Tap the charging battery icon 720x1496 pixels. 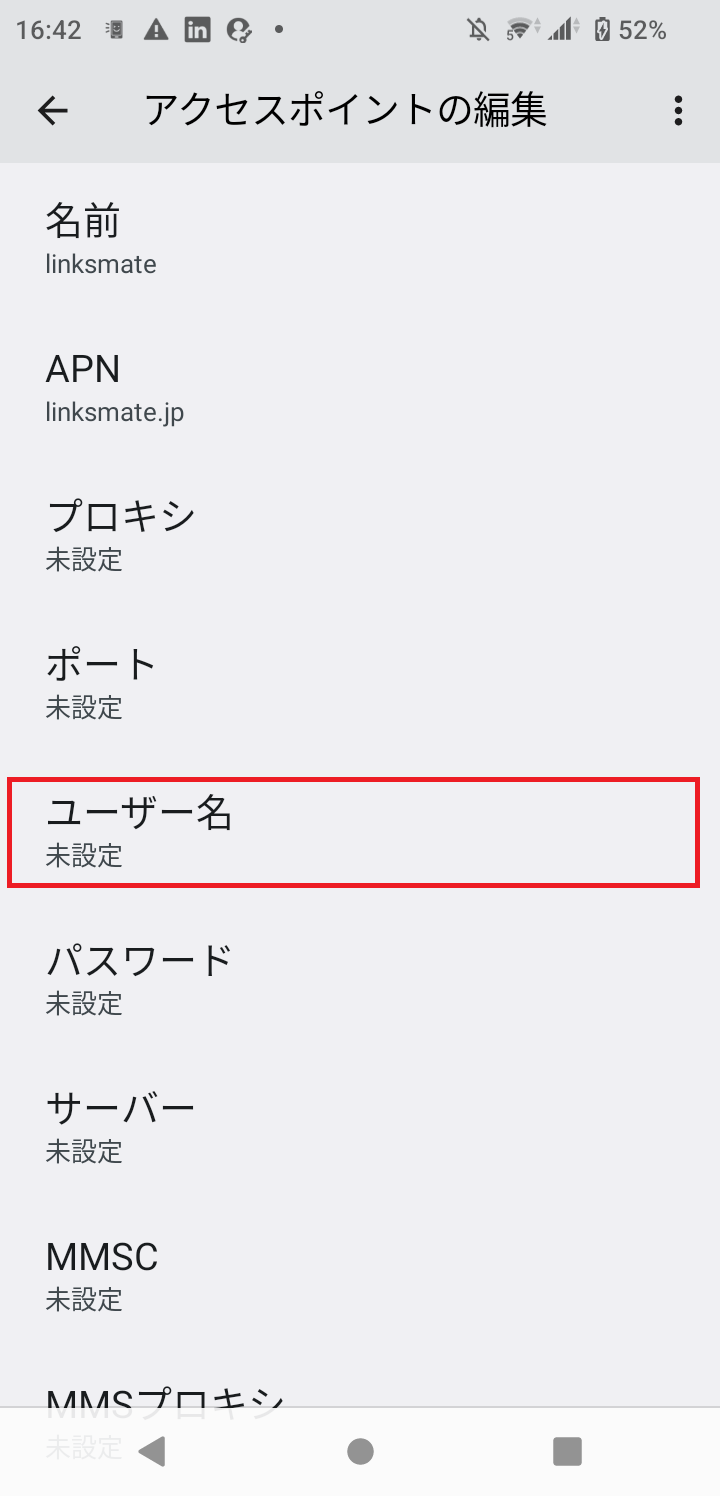(601, 30)
